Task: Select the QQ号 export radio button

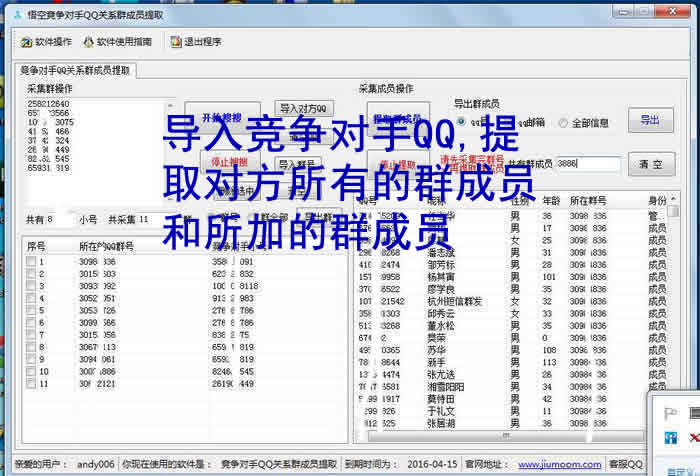Action: click(461, 124)
